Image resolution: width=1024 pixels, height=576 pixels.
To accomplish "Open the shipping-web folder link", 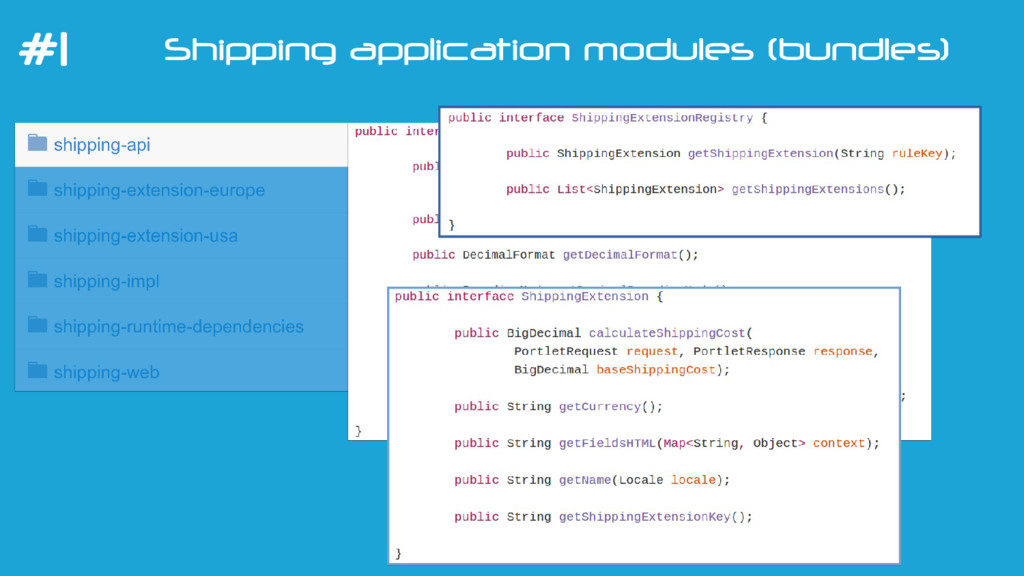I will coord(106,372).
